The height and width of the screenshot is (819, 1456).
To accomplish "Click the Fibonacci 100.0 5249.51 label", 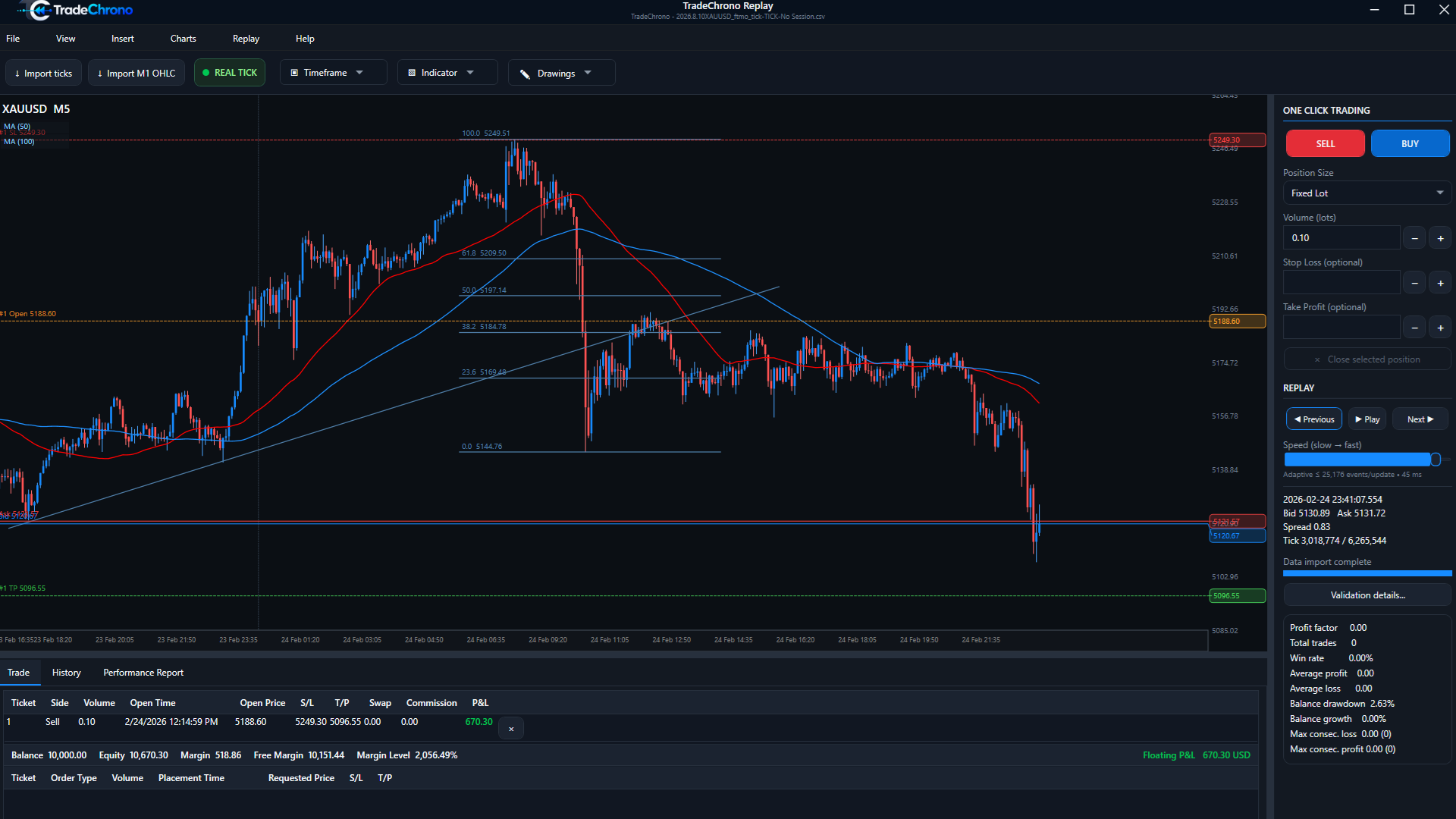I will click(485, 133).
